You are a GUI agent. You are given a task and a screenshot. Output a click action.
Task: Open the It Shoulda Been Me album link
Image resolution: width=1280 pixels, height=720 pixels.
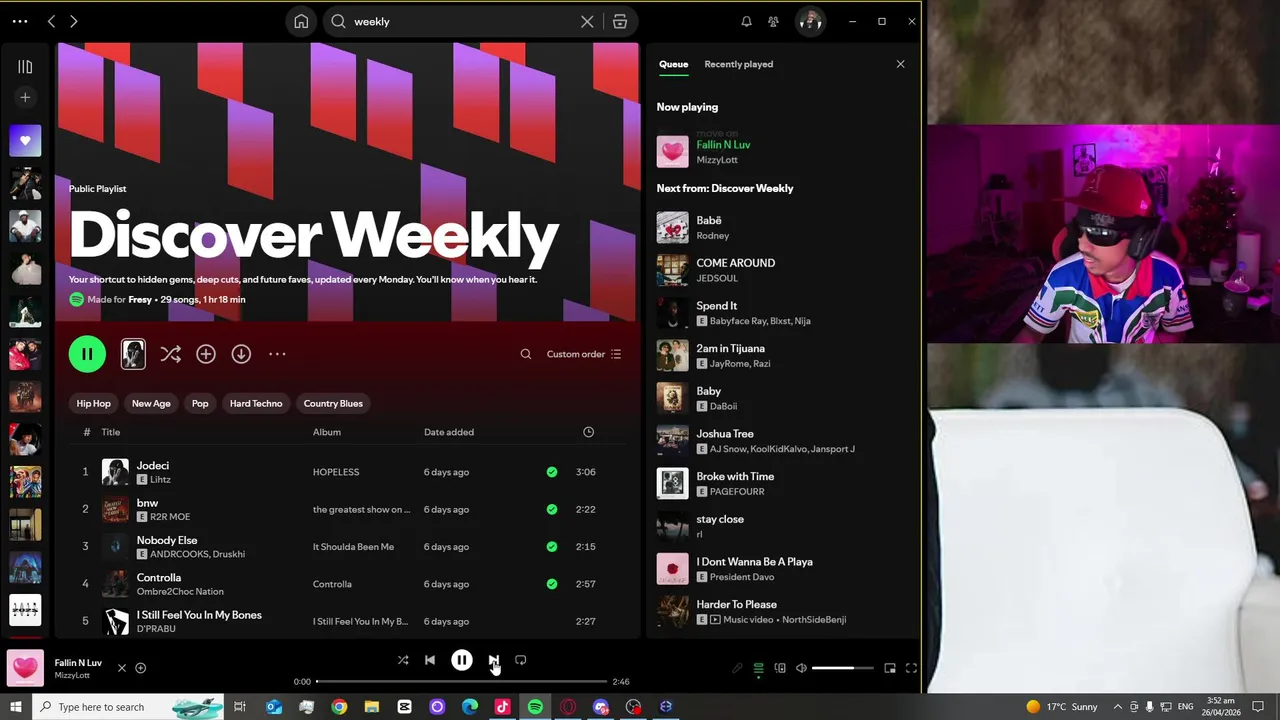(353, 547)
